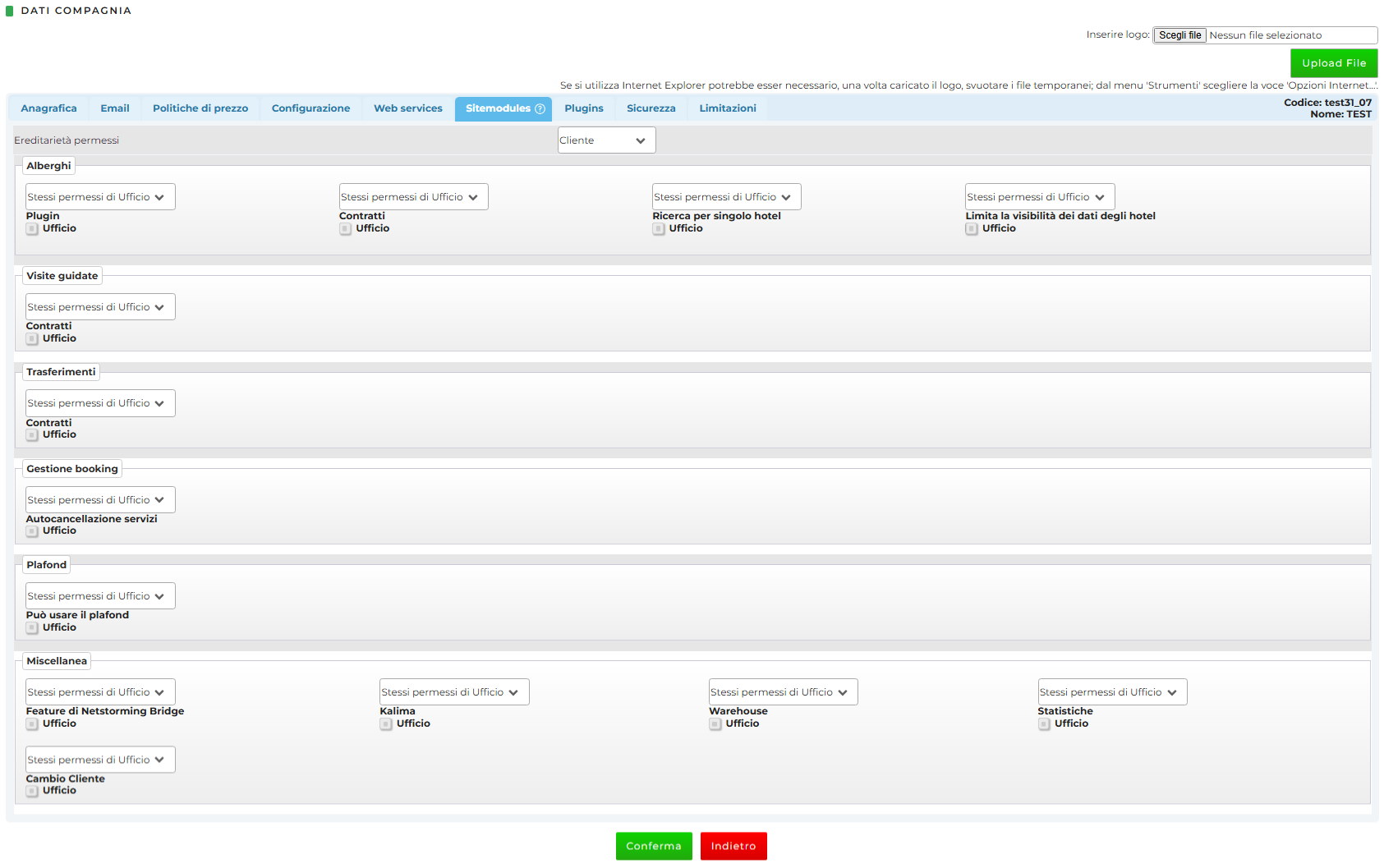Enable Ufficio checkbox for Ricerca per singolo hotel
Image resolution: width=1384 pixels, height=868 pixels.
point(659,229)
